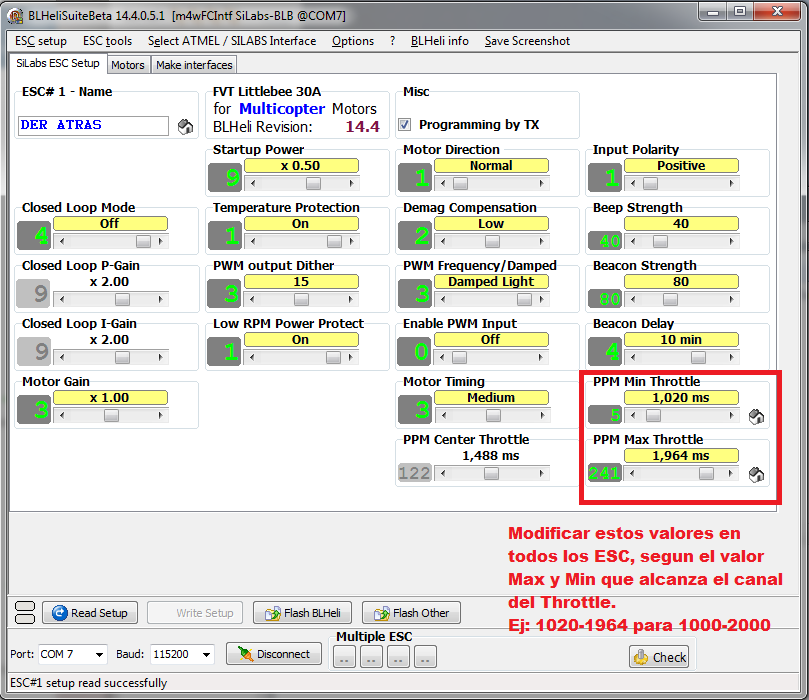Open the Port COM 7 dropdown

99,655
